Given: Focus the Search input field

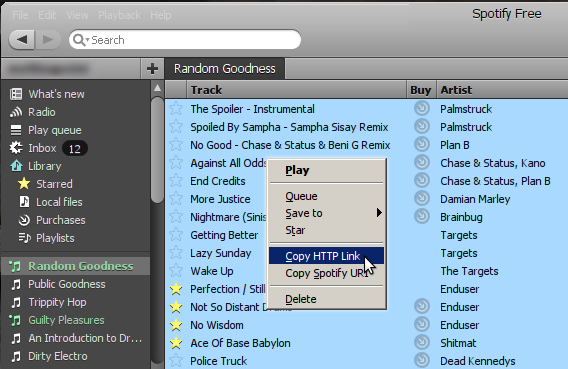Looking at the screenshot, I should [185, 39].
